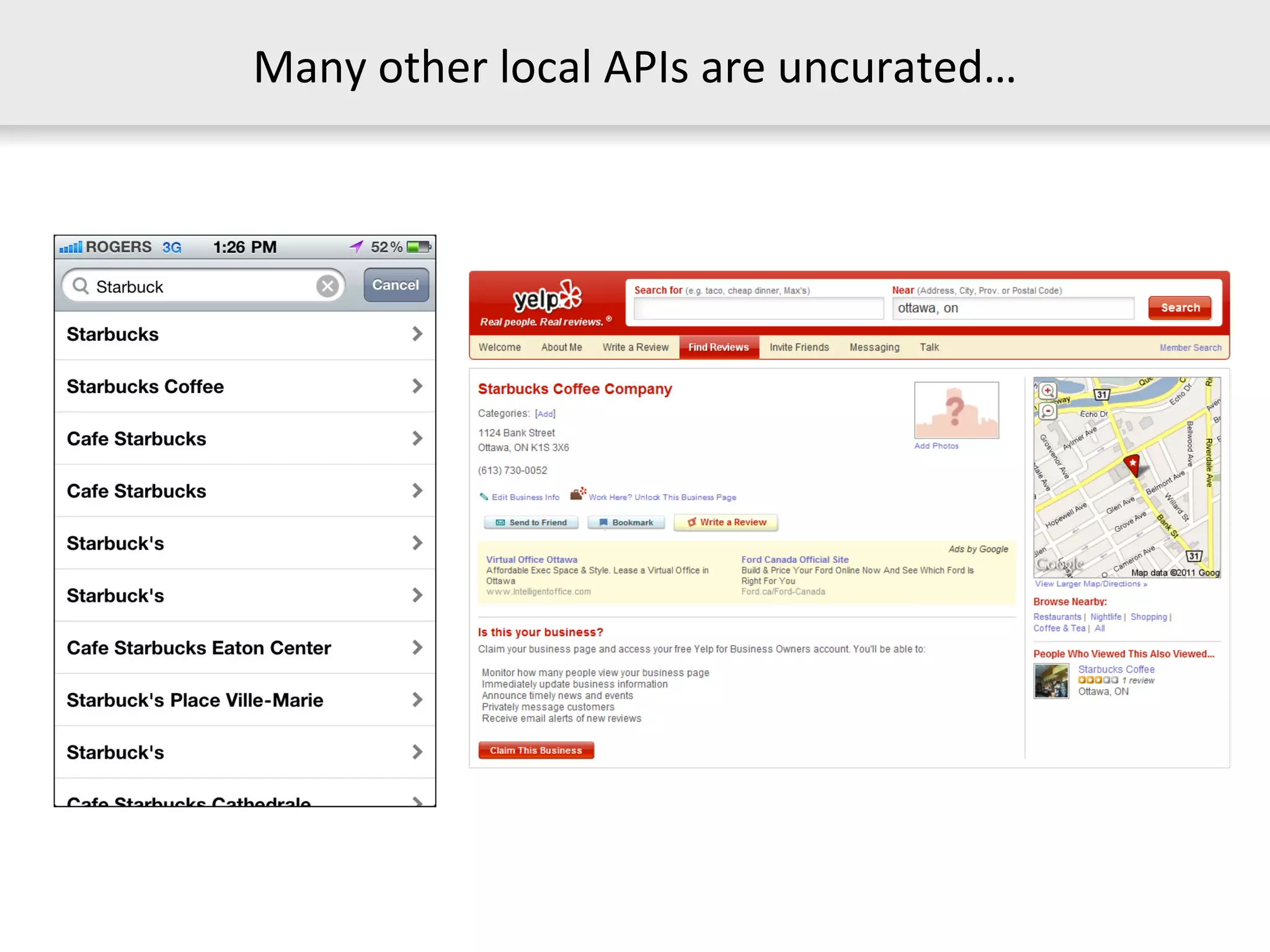Viewport: 1270px width, 952px height.
Task: Click the All link under Browse Nearby
Action: point(1099,628)
